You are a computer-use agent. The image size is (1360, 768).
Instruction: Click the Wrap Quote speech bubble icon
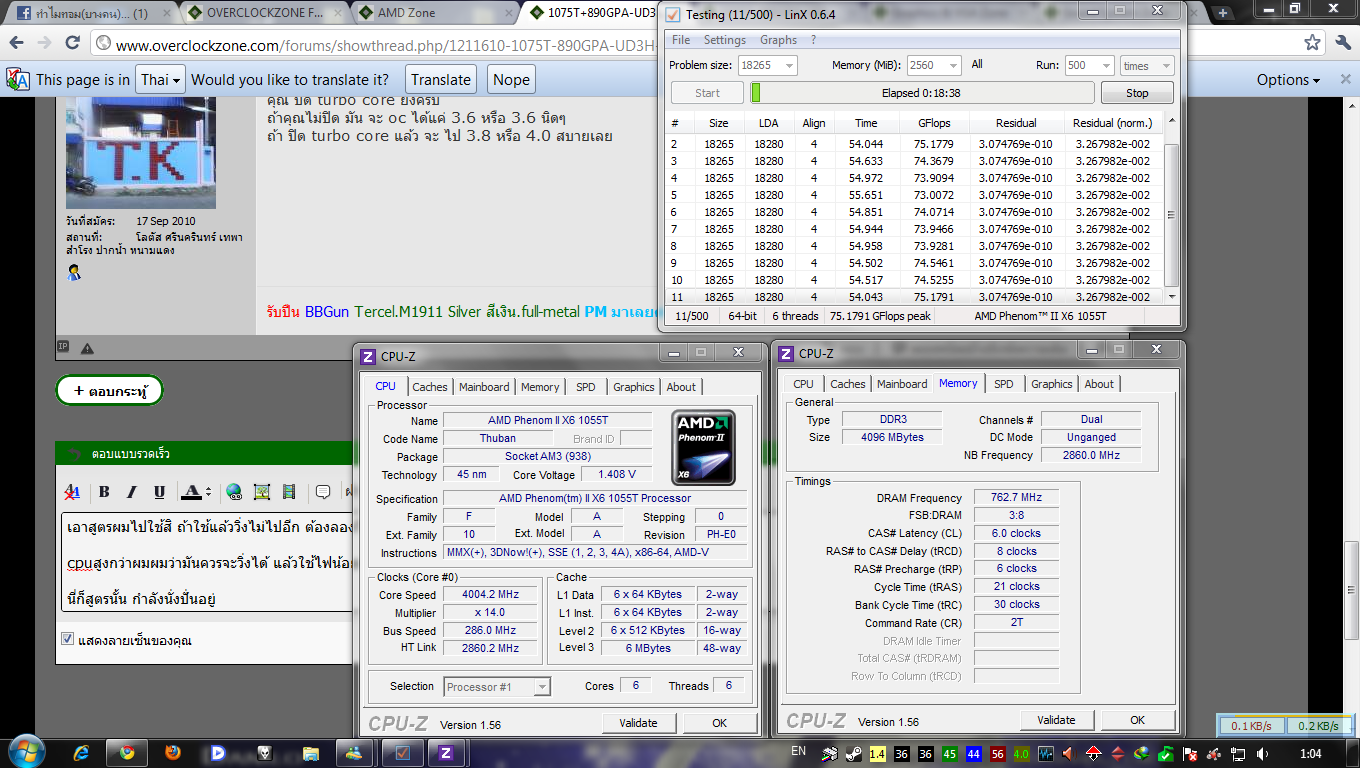pos(323,492)
